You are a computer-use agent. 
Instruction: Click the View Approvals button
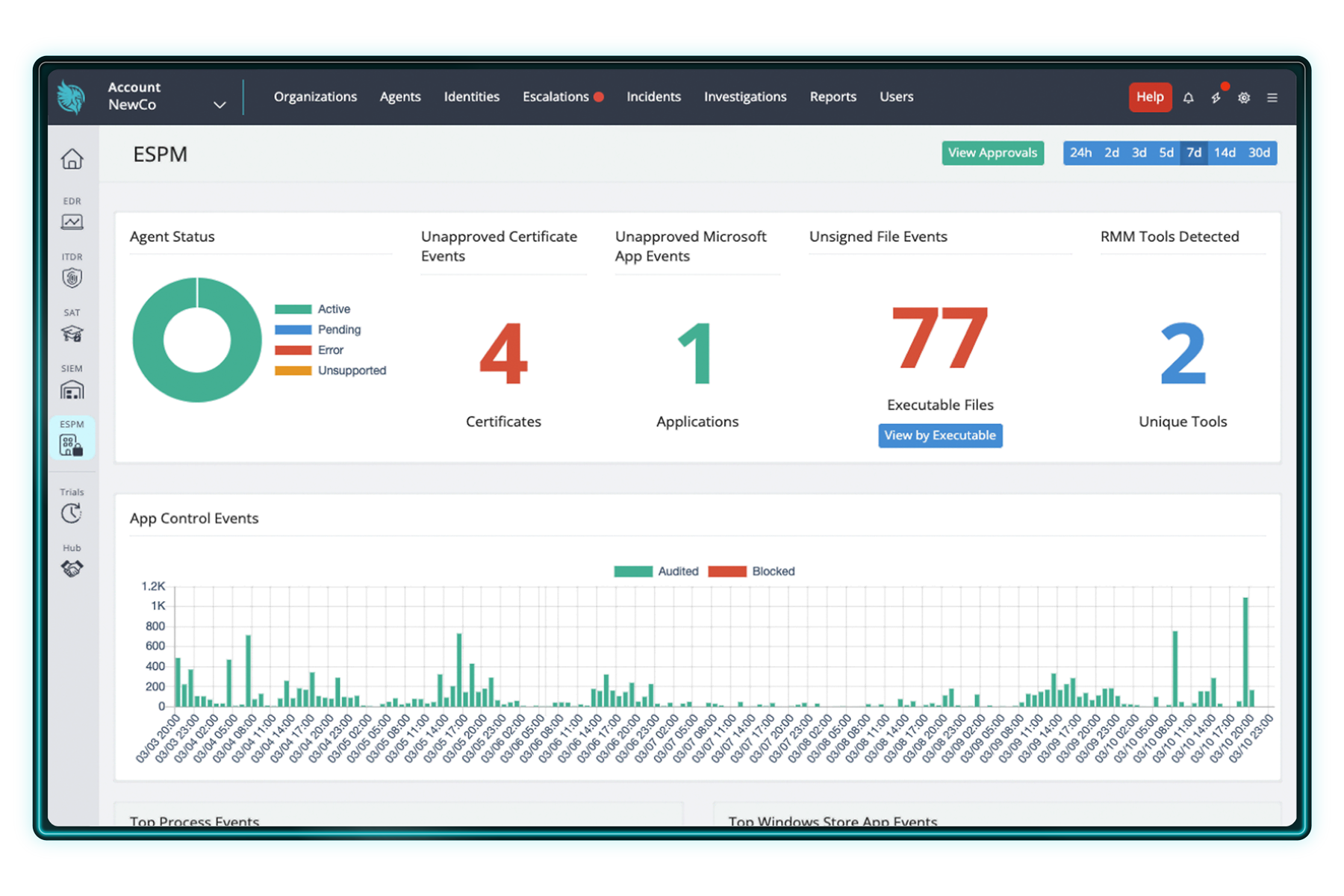coord(992,153)
